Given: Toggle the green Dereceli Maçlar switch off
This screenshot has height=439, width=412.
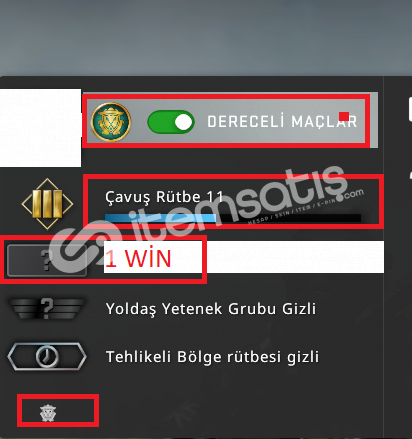Looking at the screenshot, I should point(171,122).
